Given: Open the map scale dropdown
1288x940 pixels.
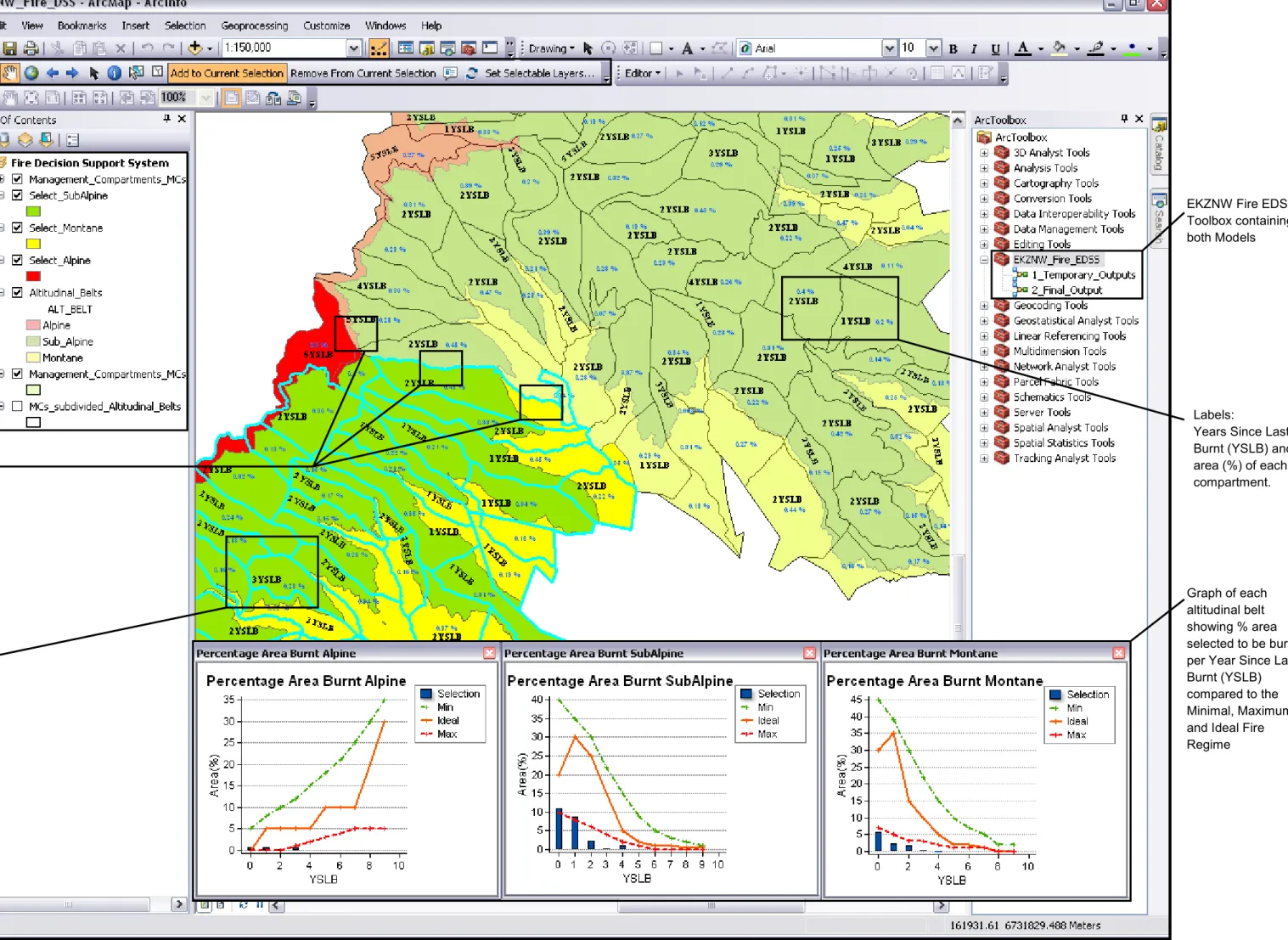Looking at the screenshot, I should (x=354, y=48).
